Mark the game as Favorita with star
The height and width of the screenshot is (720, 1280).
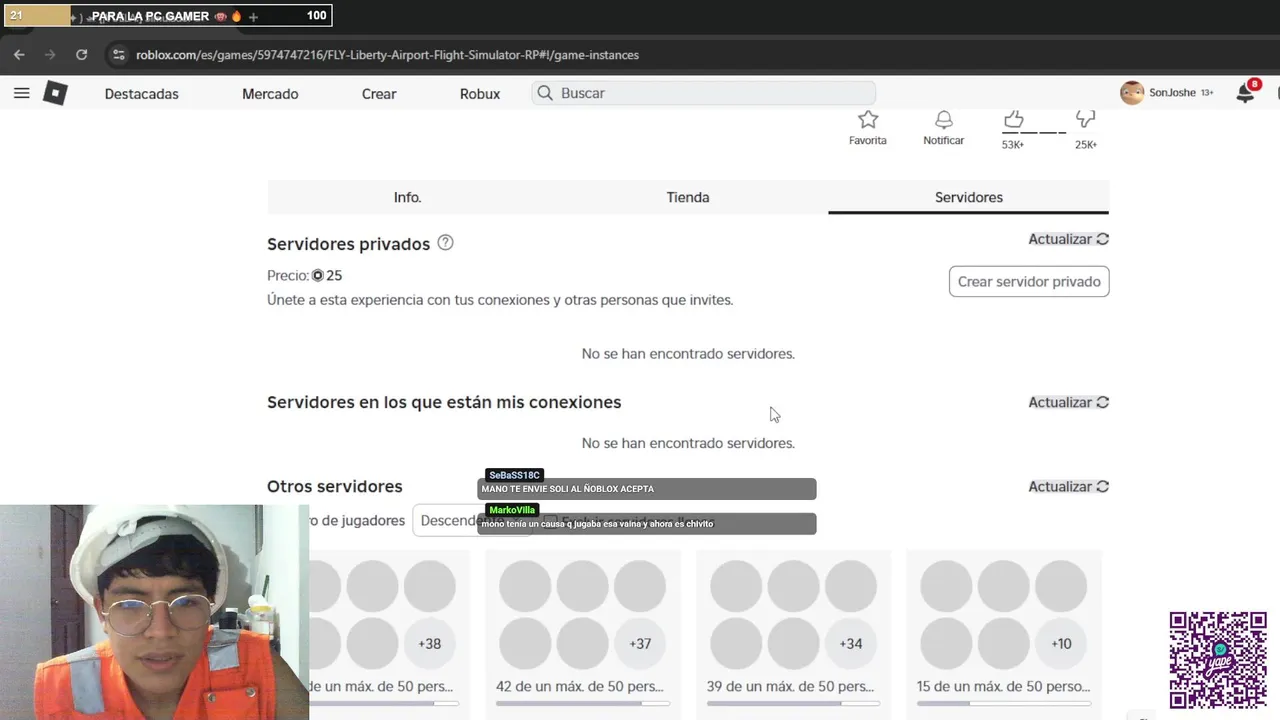(868, 120)
